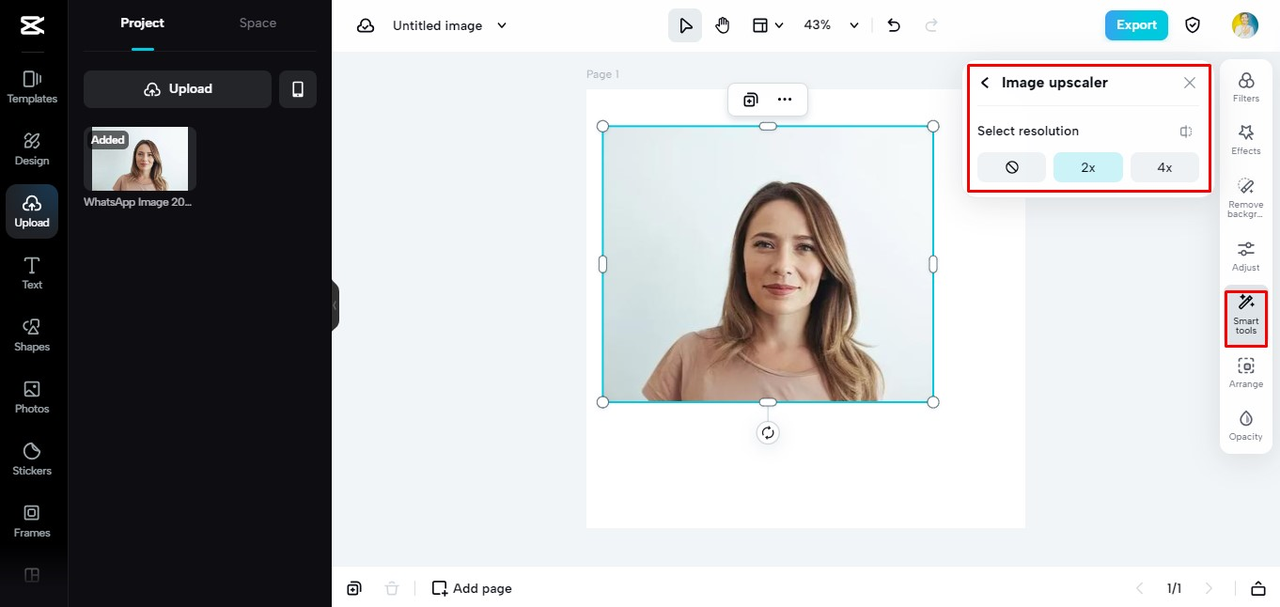The width and height of the screenshot is (1280, 607).
Task: Switch to the Project tab
Action: (142, 23)
